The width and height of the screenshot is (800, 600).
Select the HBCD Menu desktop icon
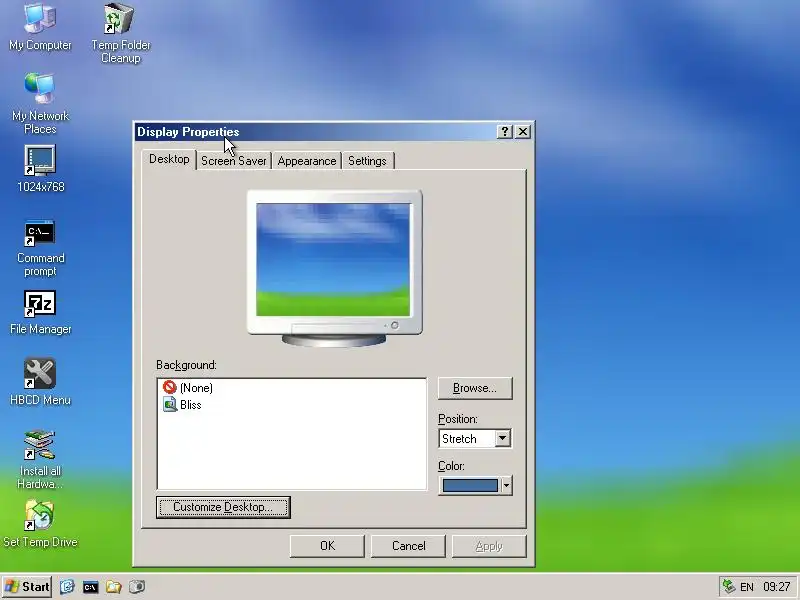(40, 382)
